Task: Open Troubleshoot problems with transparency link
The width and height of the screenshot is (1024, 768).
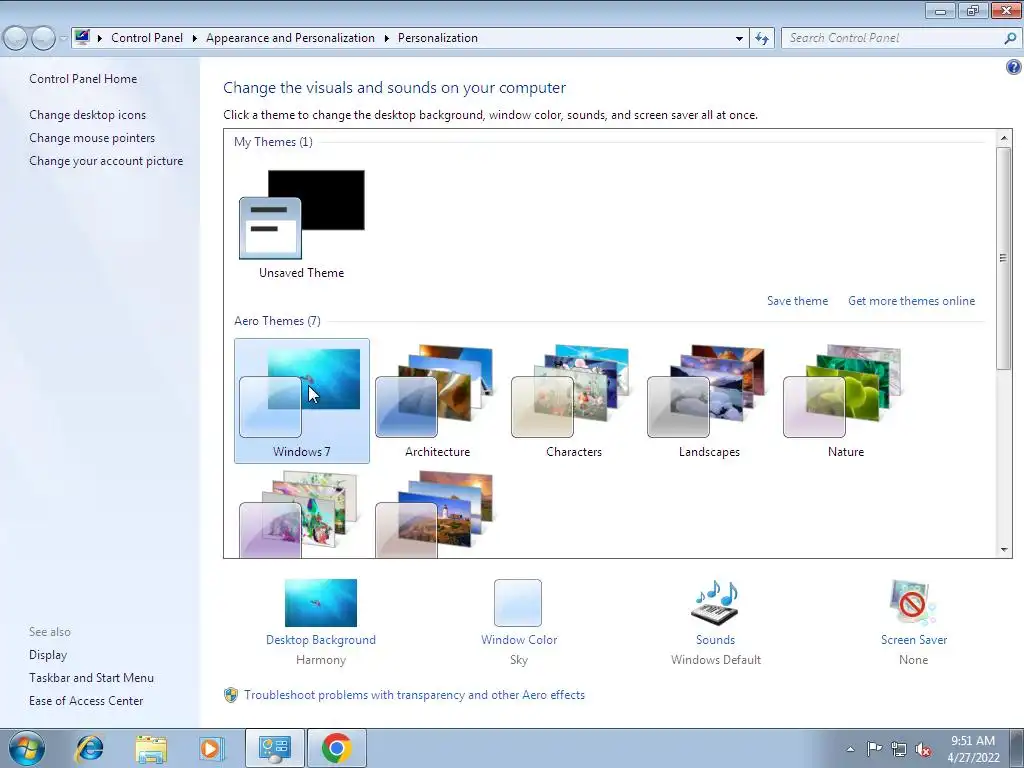Action: (414, 695)
